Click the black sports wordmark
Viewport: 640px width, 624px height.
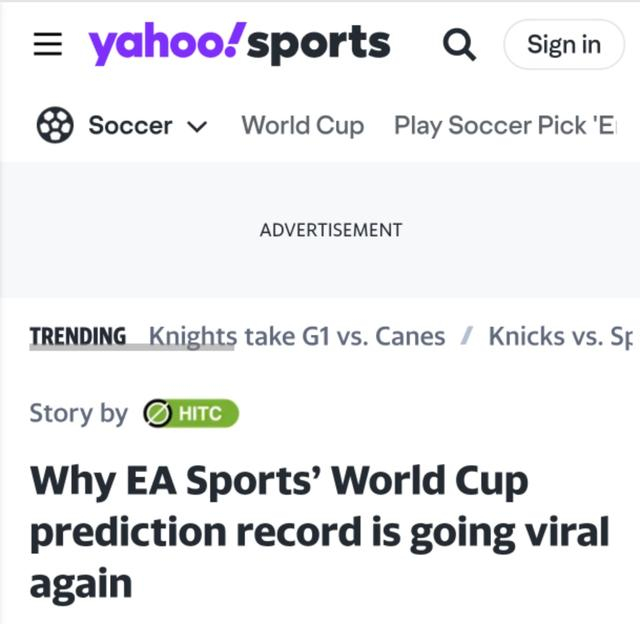point(319,44)
